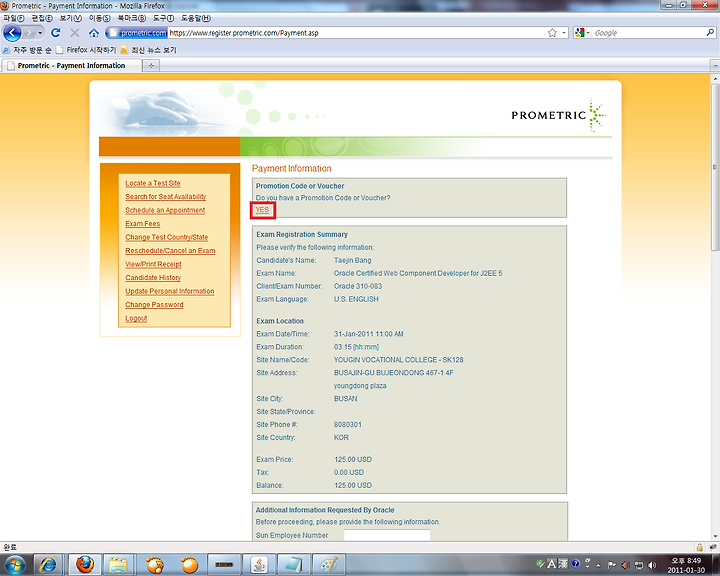Click the tray Action Center flag icon

pos(612,565)
